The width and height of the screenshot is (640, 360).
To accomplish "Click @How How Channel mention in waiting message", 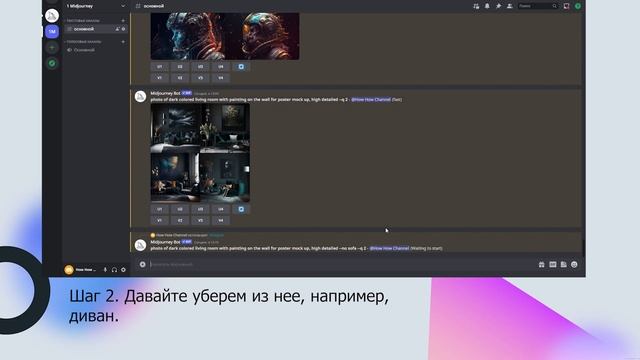I will click(x=389, y=248).
